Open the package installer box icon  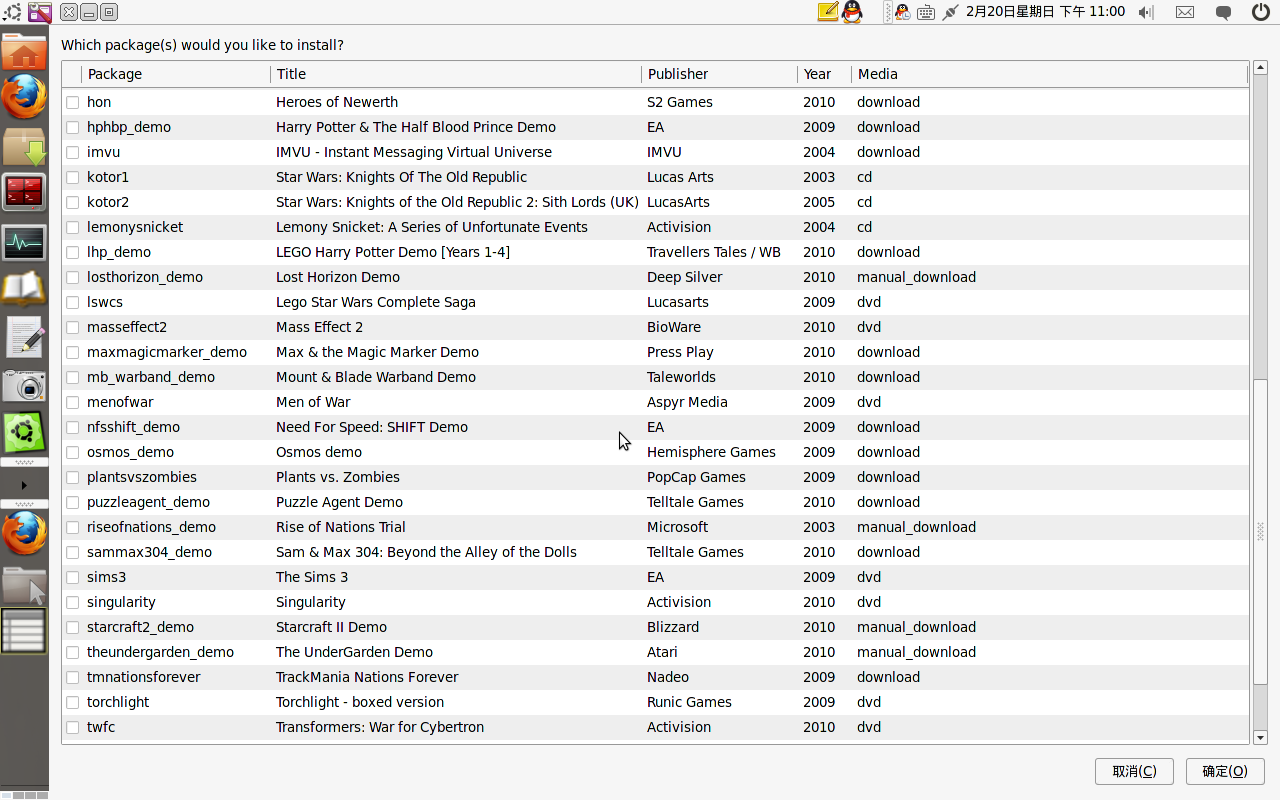(x=24, y=146)
